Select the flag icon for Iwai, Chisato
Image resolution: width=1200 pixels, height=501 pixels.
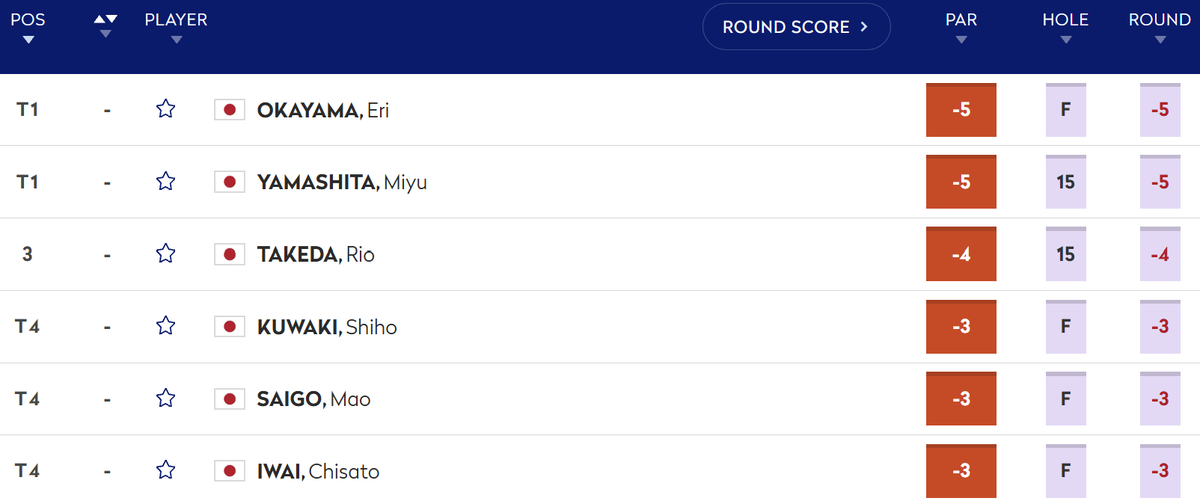(230, 471)
